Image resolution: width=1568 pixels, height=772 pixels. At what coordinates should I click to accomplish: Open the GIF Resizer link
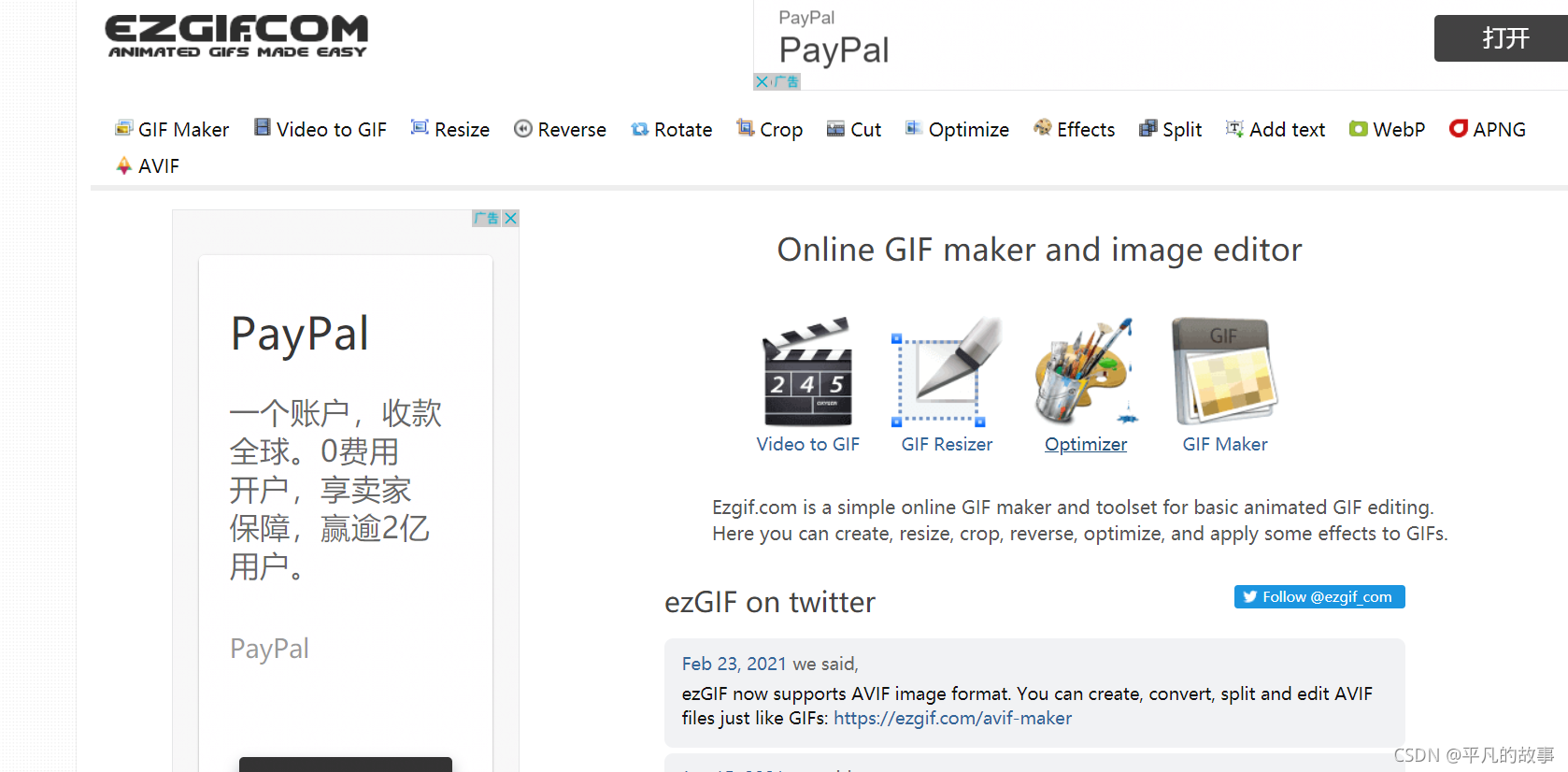(947, 445)
